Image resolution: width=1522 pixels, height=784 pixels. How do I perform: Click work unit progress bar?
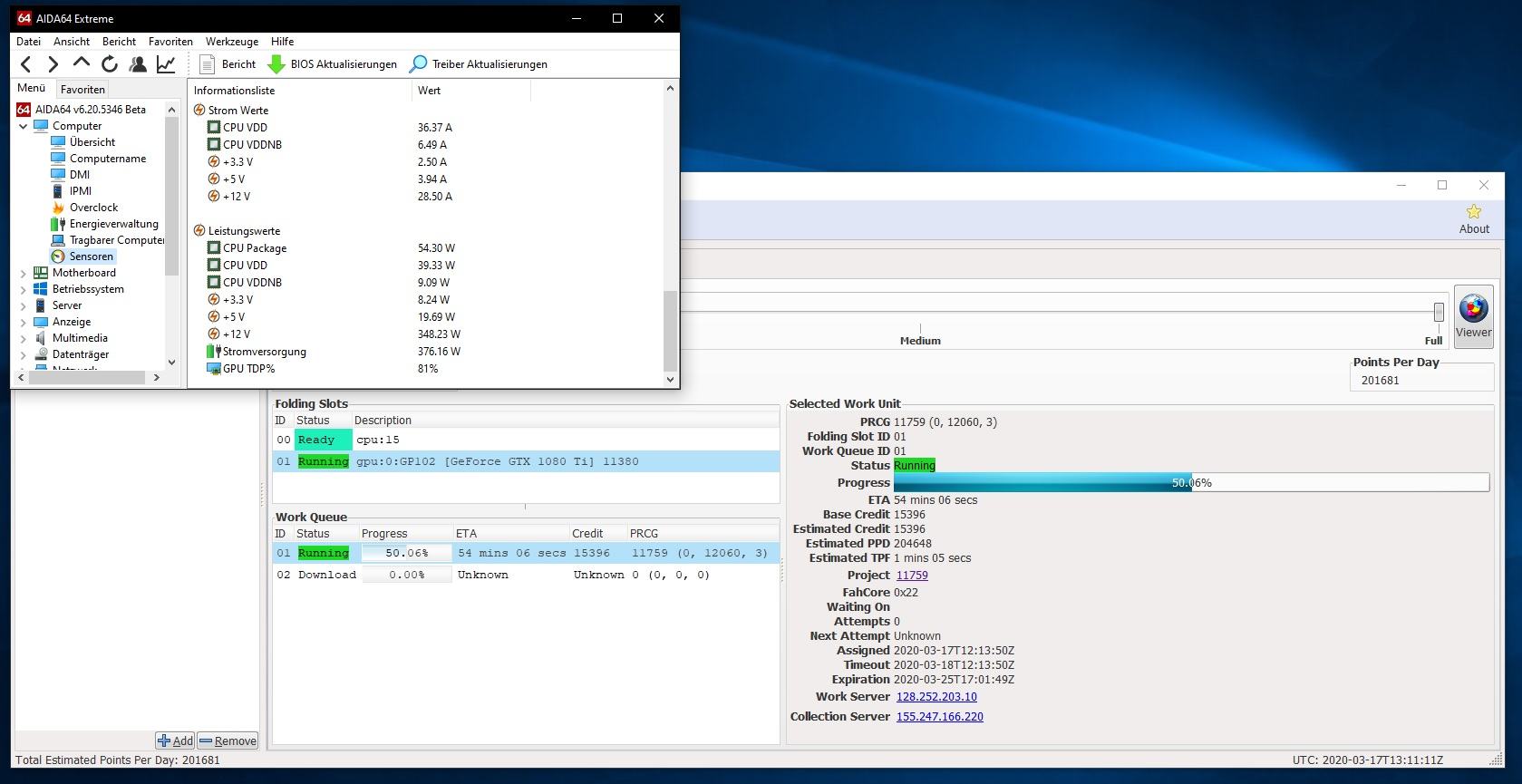tap(1191, 483)
